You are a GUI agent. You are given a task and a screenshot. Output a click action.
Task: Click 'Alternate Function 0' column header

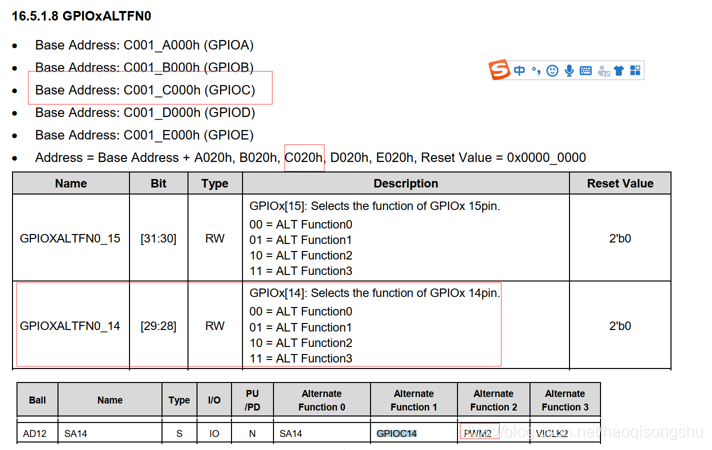click(x=322, y=400)
